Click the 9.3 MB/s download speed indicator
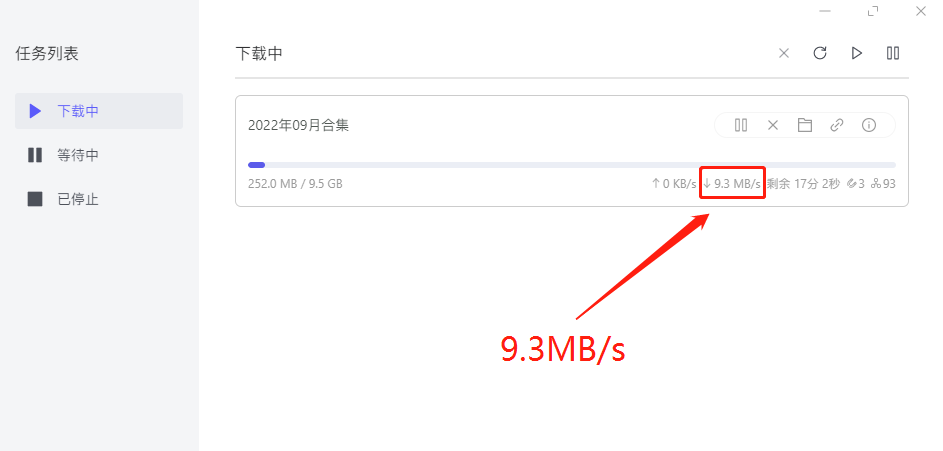The image size is (943, 451). (732, 183)
